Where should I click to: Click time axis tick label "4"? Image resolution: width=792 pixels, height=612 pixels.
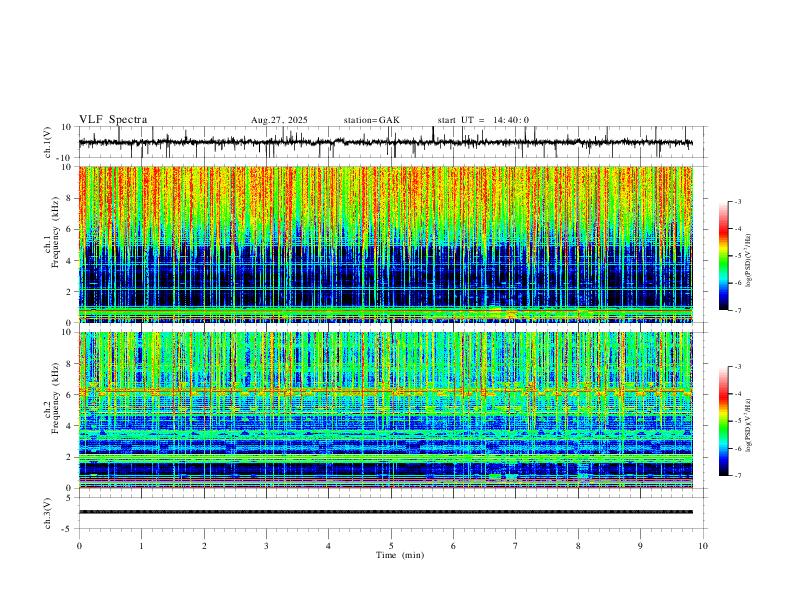point(328,546)
